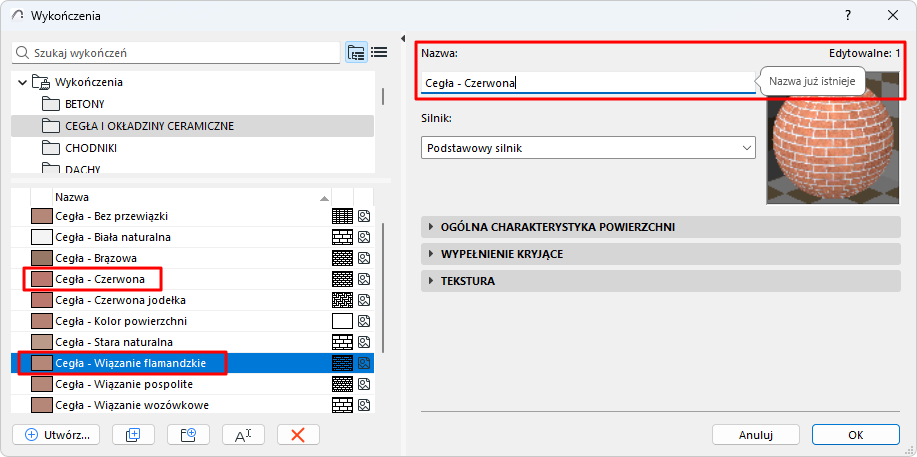The image size is (917, 457).
Task: Click the Utwórz... button
Action: [x=57, y=434]
